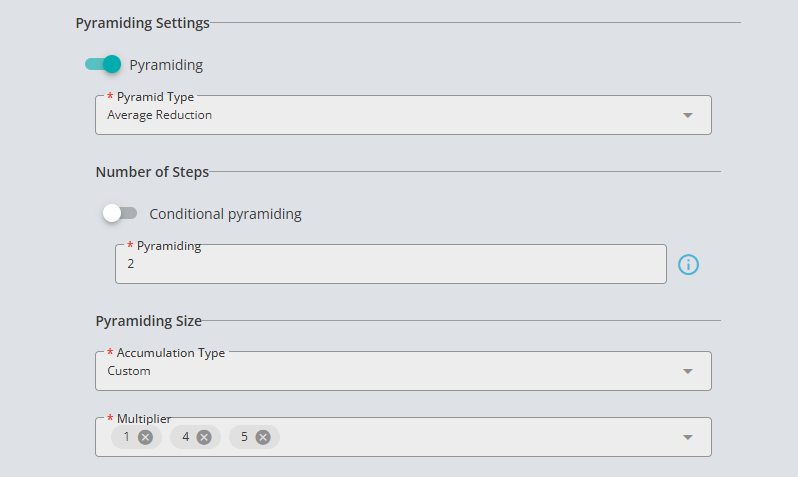
Task: Click the Pyramiding Settings section header
Action: (142, 23)
